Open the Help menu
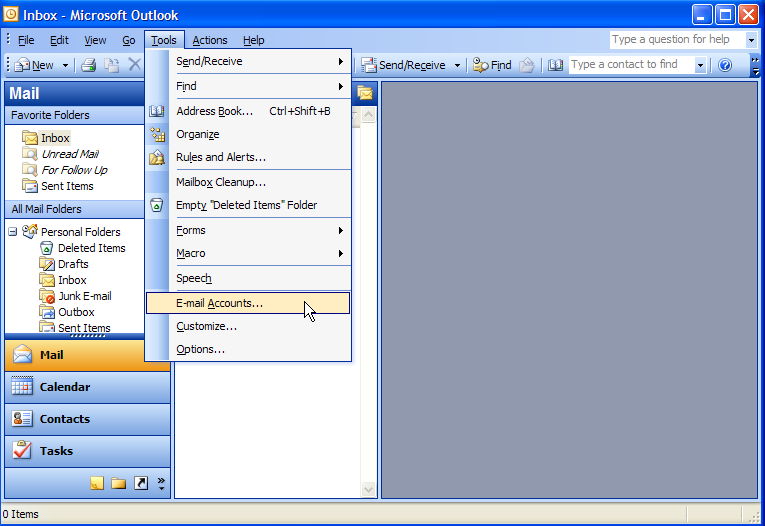This screenshot has height=526, width=765. tap(254, 40)
